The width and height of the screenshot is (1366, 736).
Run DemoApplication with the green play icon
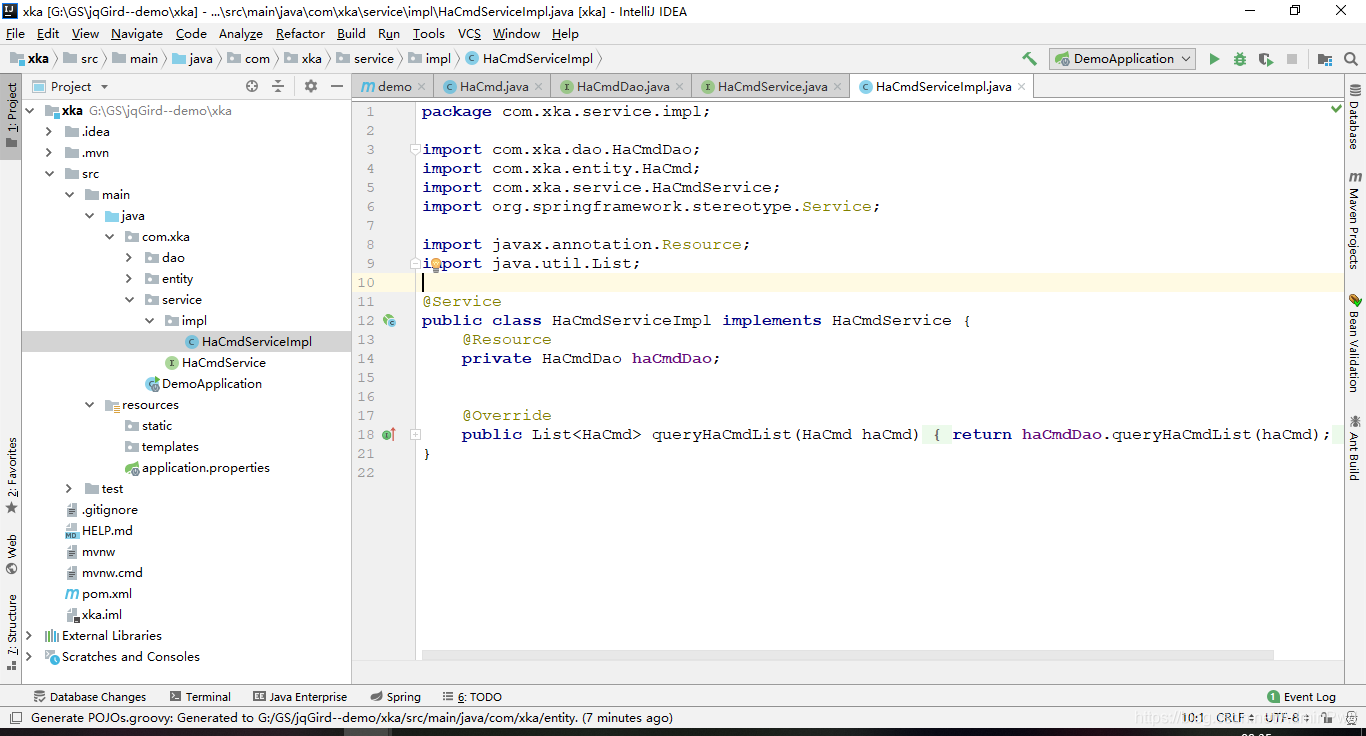click(1214, 59)
